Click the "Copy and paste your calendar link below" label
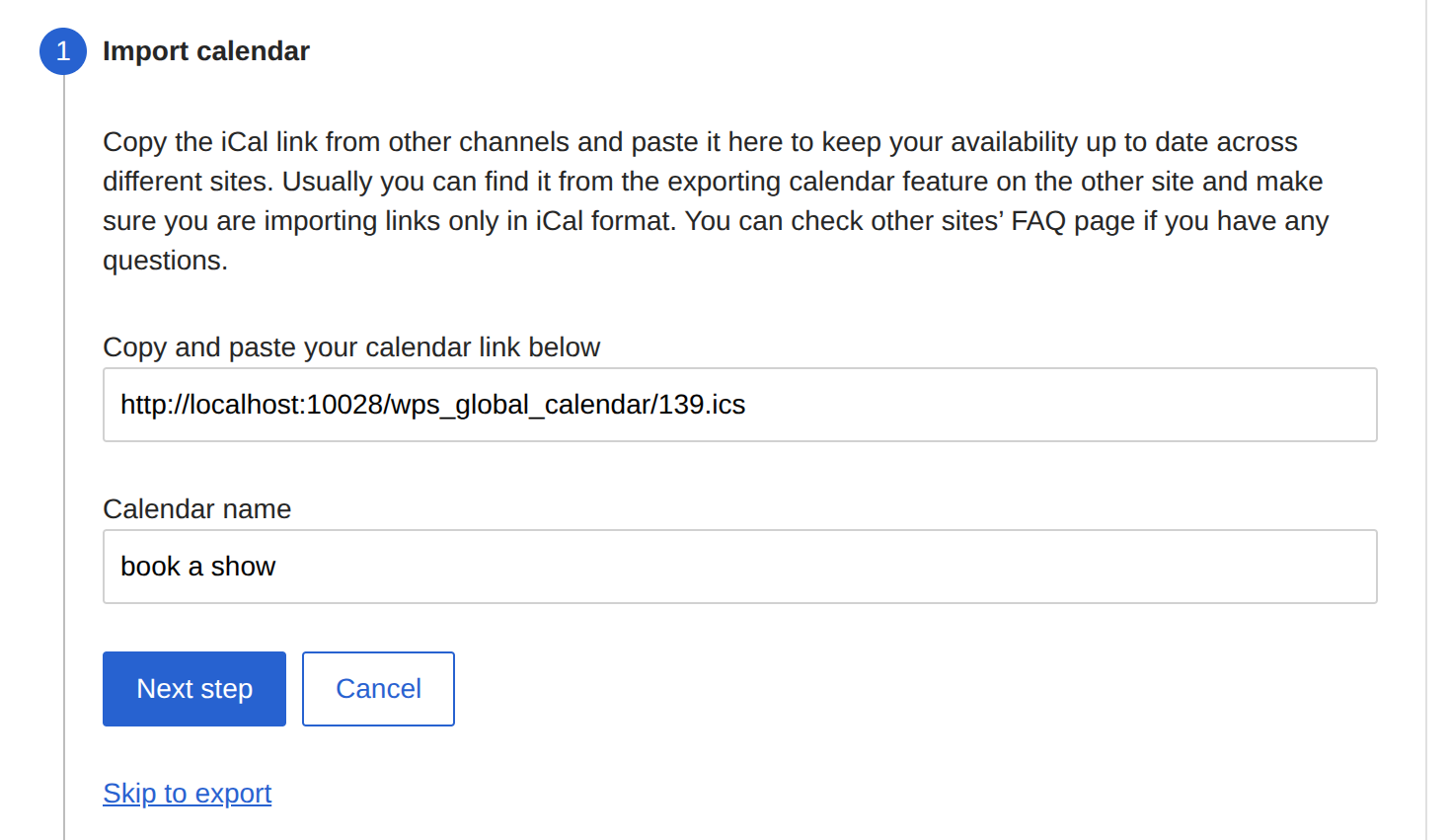 (x=350, y=347)
